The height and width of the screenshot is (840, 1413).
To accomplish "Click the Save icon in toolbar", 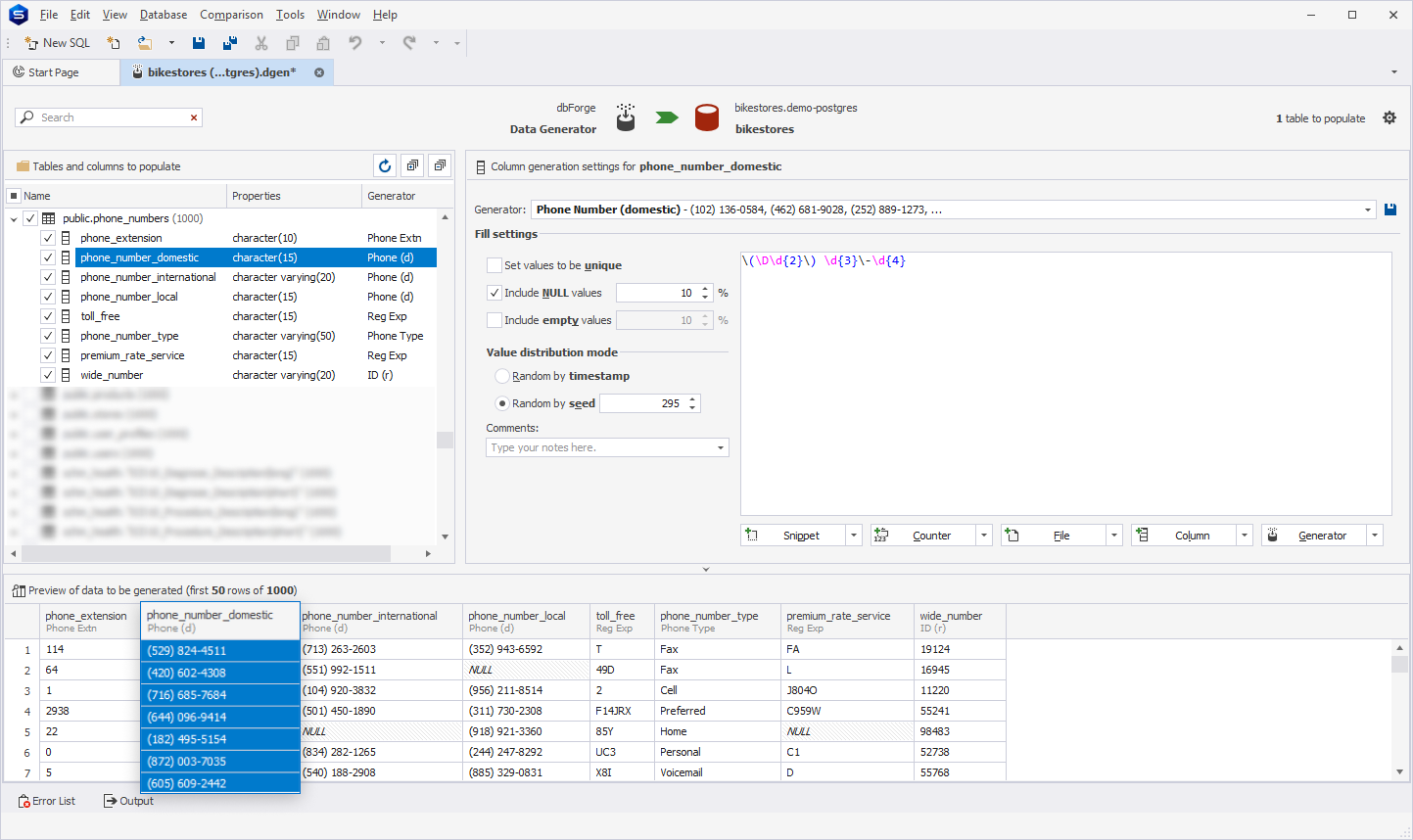I will click(199, 43).
